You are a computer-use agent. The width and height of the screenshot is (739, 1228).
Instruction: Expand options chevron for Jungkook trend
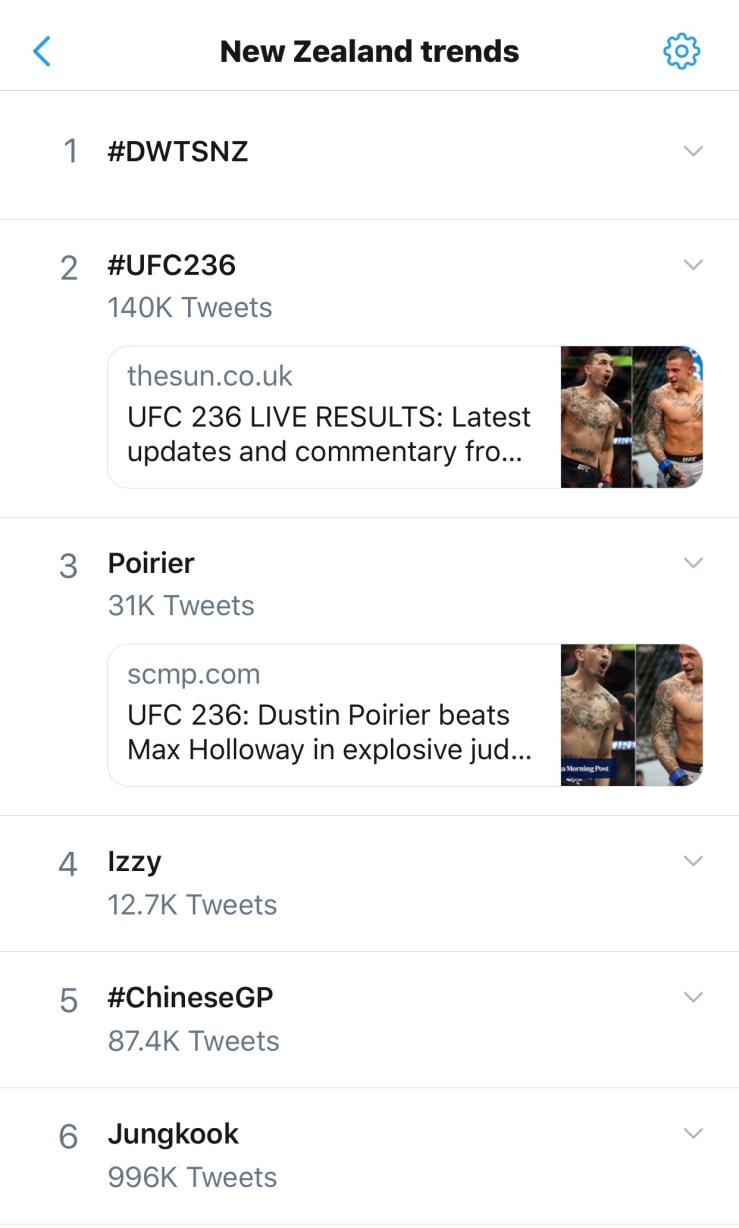point(692,1133)
